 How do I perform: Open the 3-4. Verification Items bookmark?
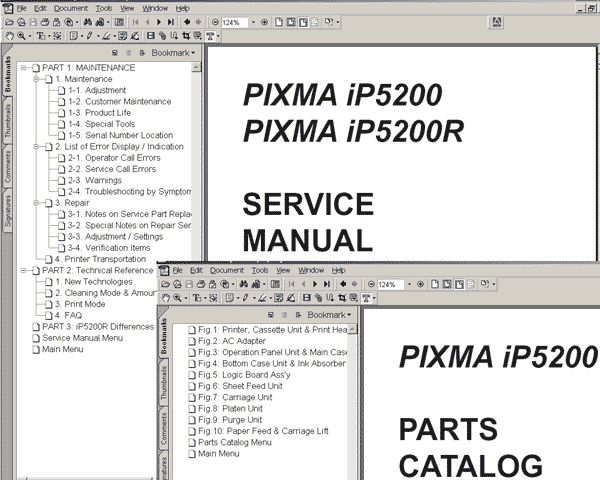coord(109,248)
